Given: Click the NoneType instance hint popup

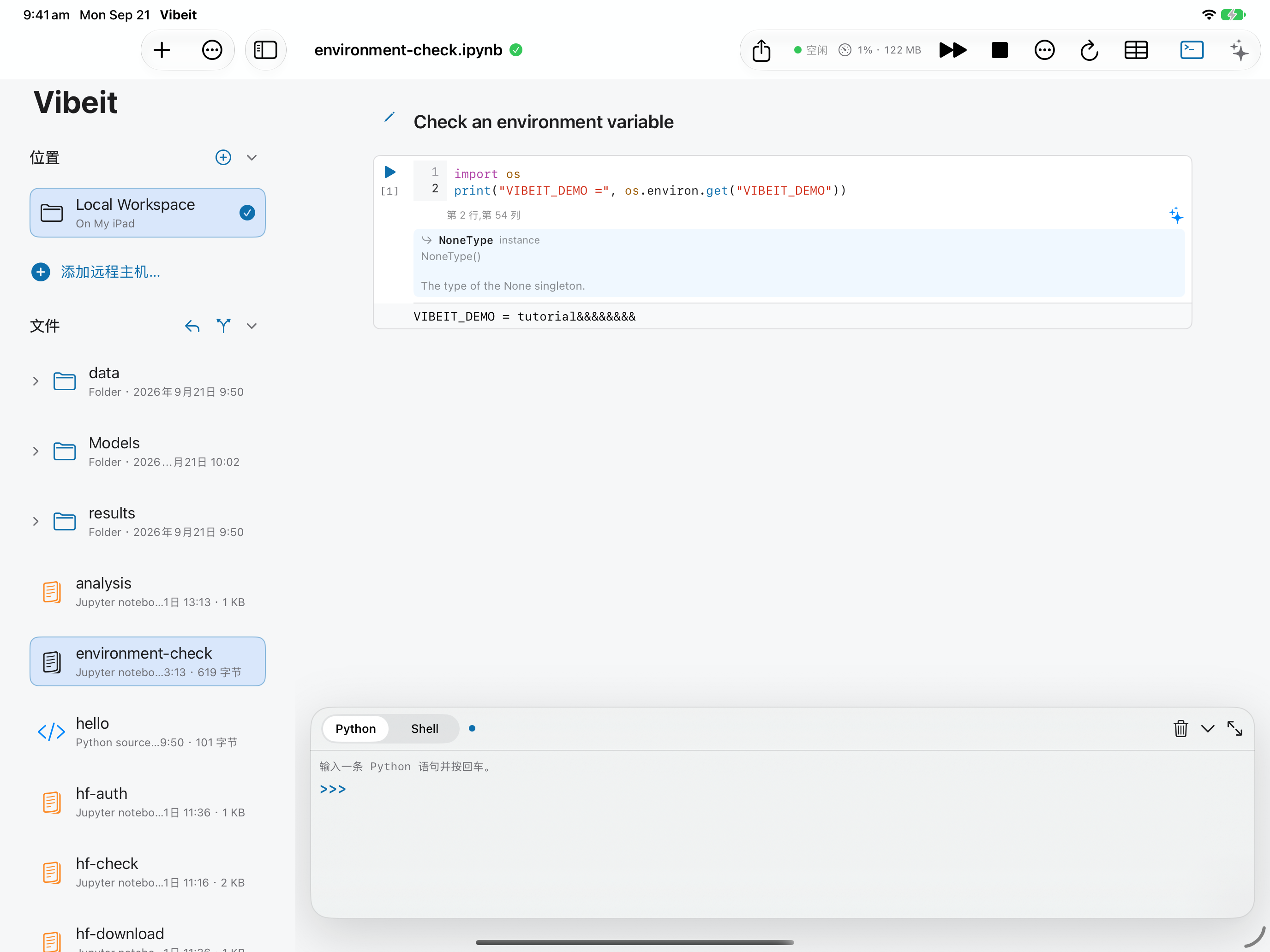Looking at the screenshot, I should pos(799,263).
